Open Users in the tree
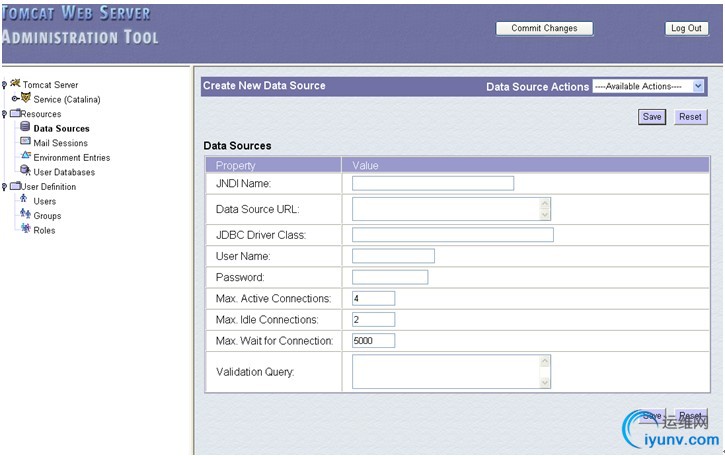 [44, 201]
